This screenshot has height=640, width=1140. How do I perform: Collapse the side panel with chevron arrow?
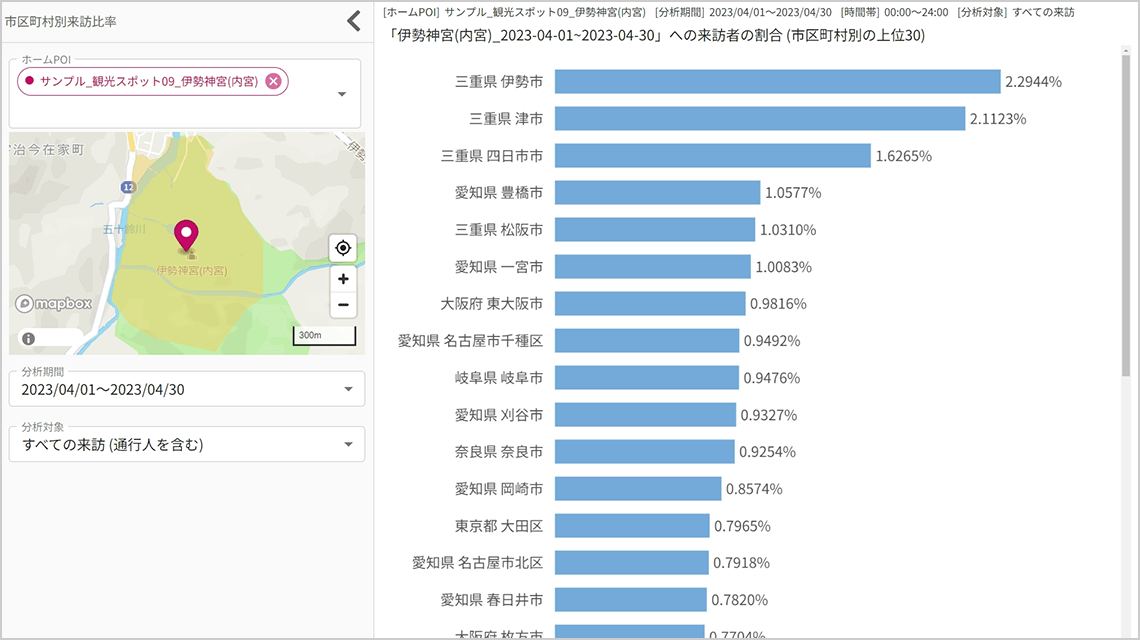pyautogui.click(x=353, y=21)
